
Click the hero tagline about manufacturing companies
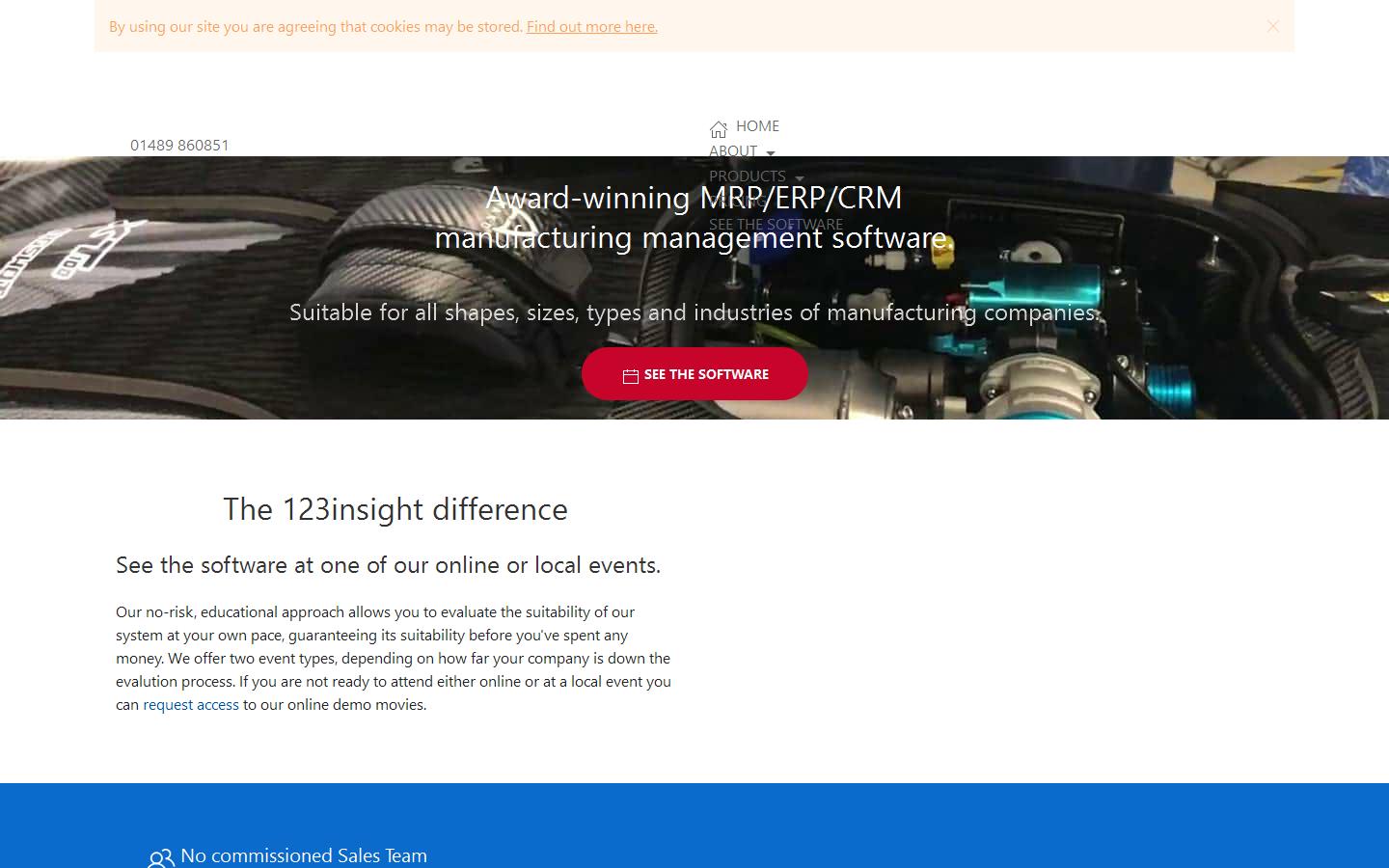click(694, 312)
